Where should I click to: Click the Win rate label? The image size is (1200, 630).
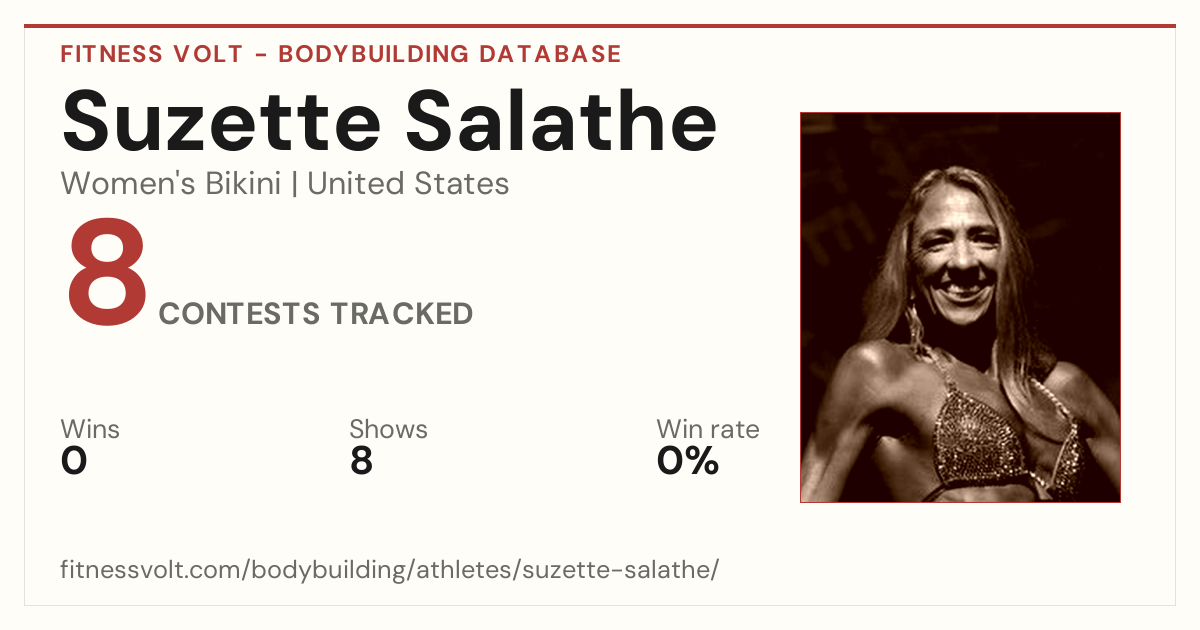(708, 429)
